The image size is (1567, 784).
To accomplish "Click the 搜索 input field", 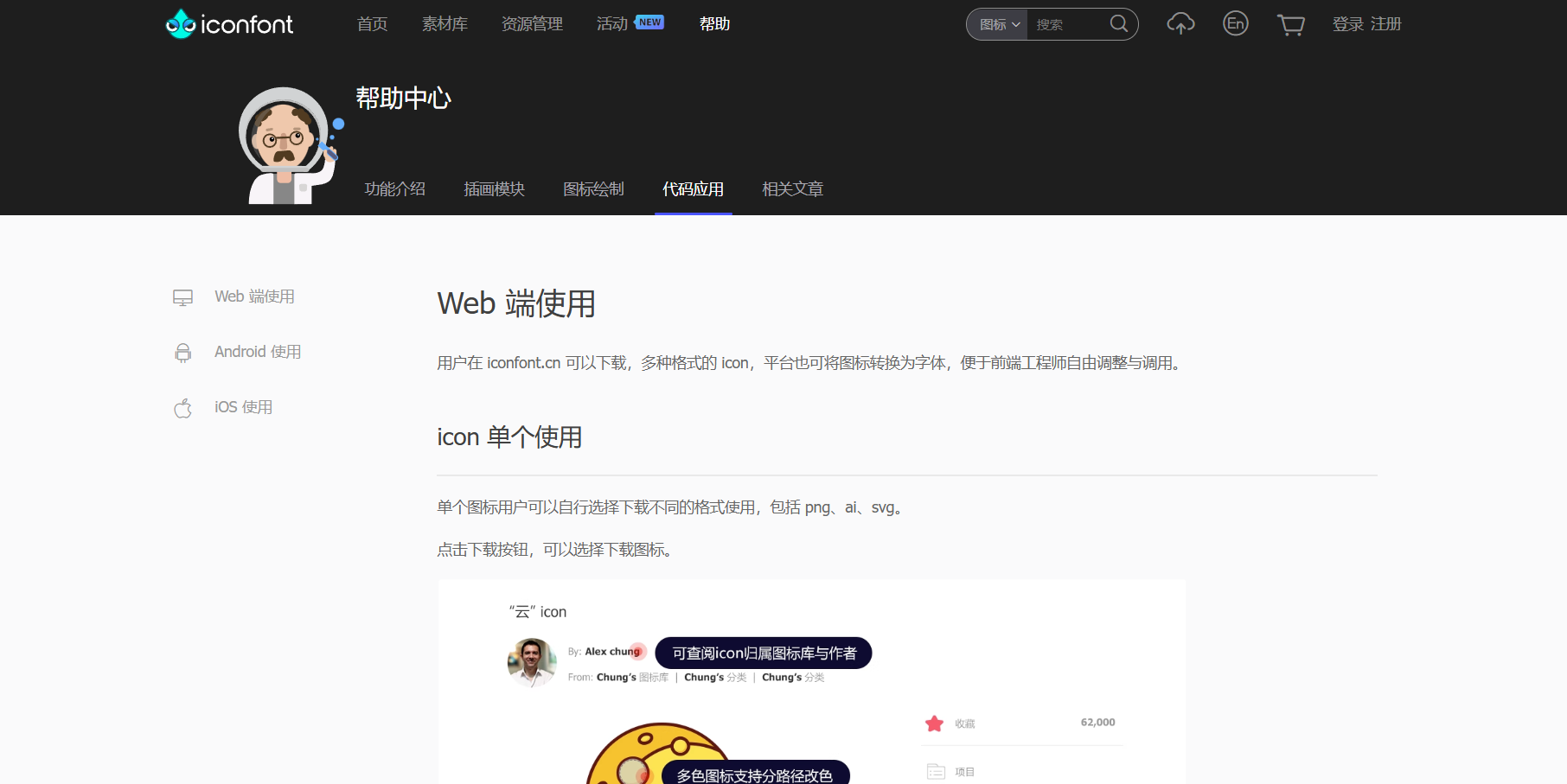I will pyautogui.click(x=1066, y=24).
